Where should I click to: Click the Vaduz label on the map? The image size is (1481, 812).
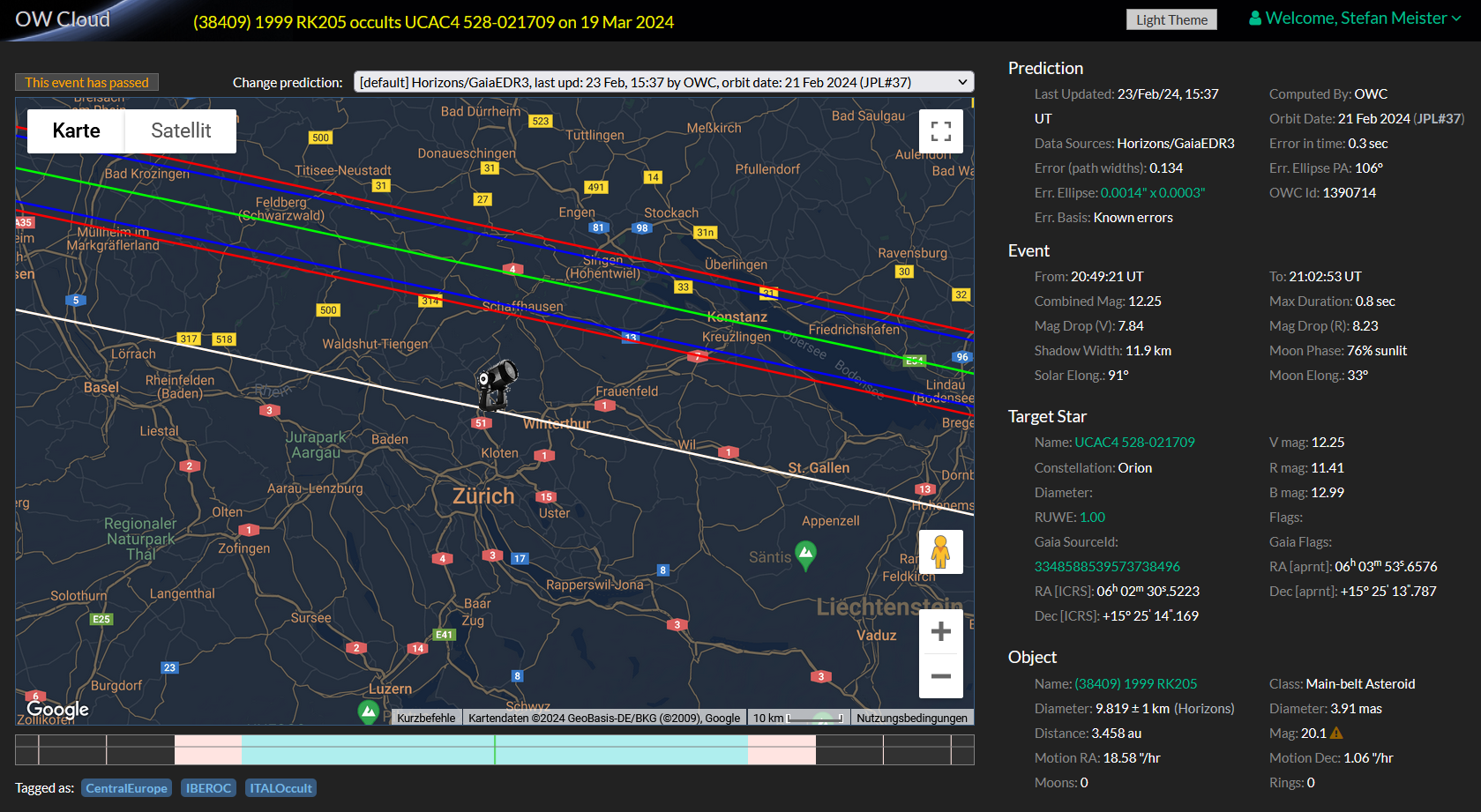click(876, 636)
